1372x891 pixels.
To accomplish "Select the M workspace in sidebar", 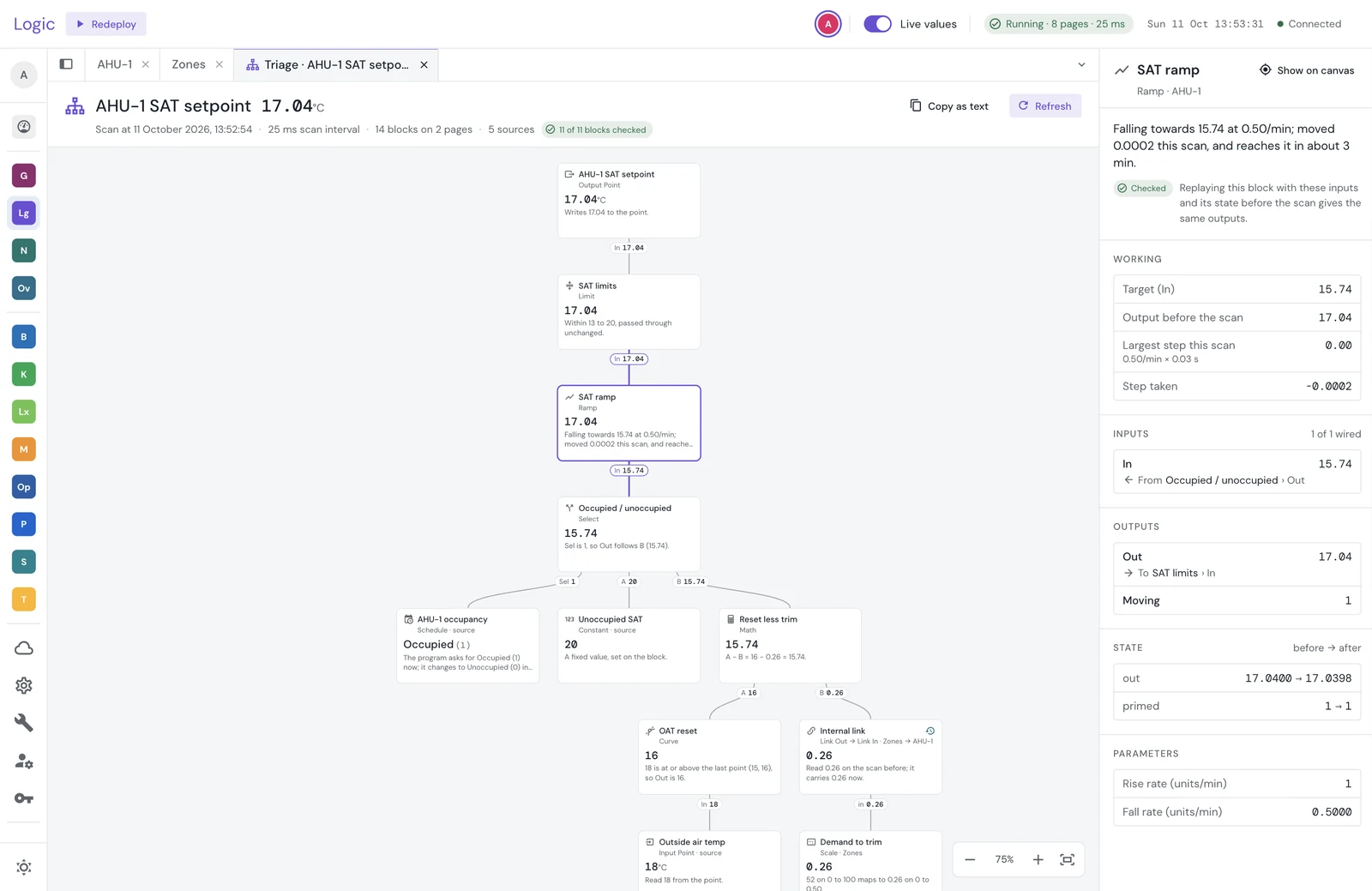I will [x=24, y=449].
